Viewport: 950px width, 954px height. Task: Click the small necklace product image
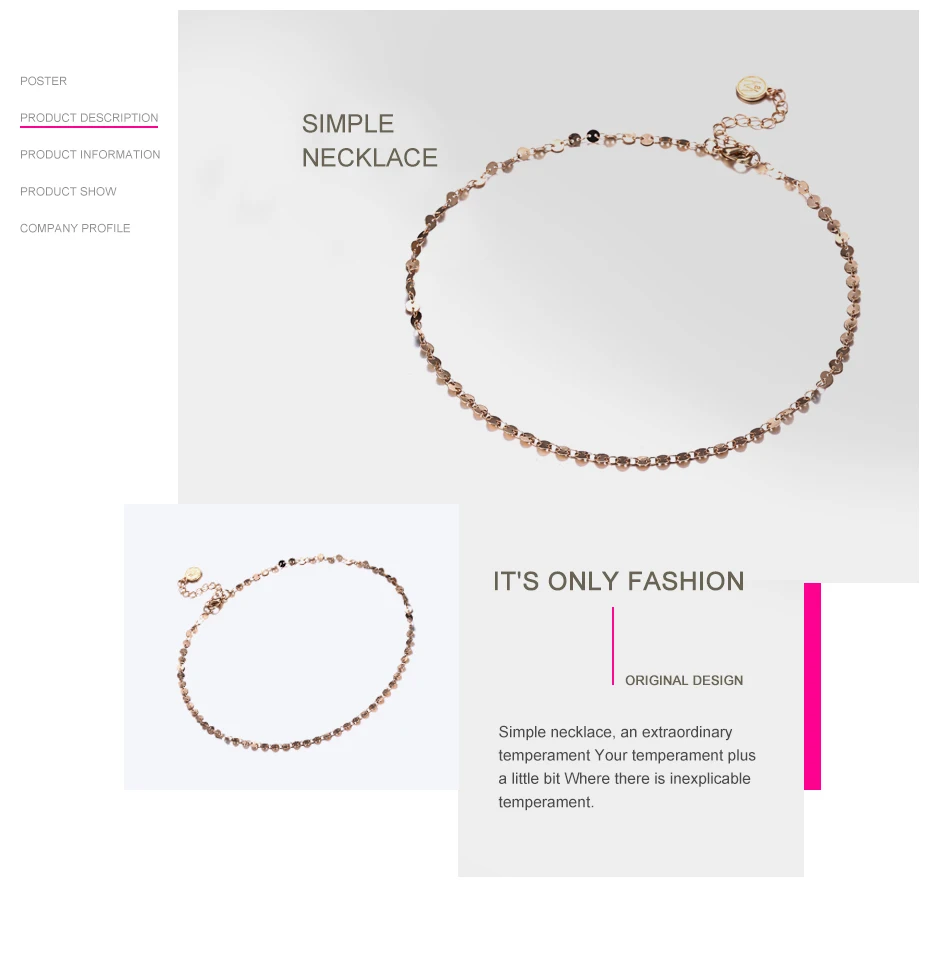[291, 647]
